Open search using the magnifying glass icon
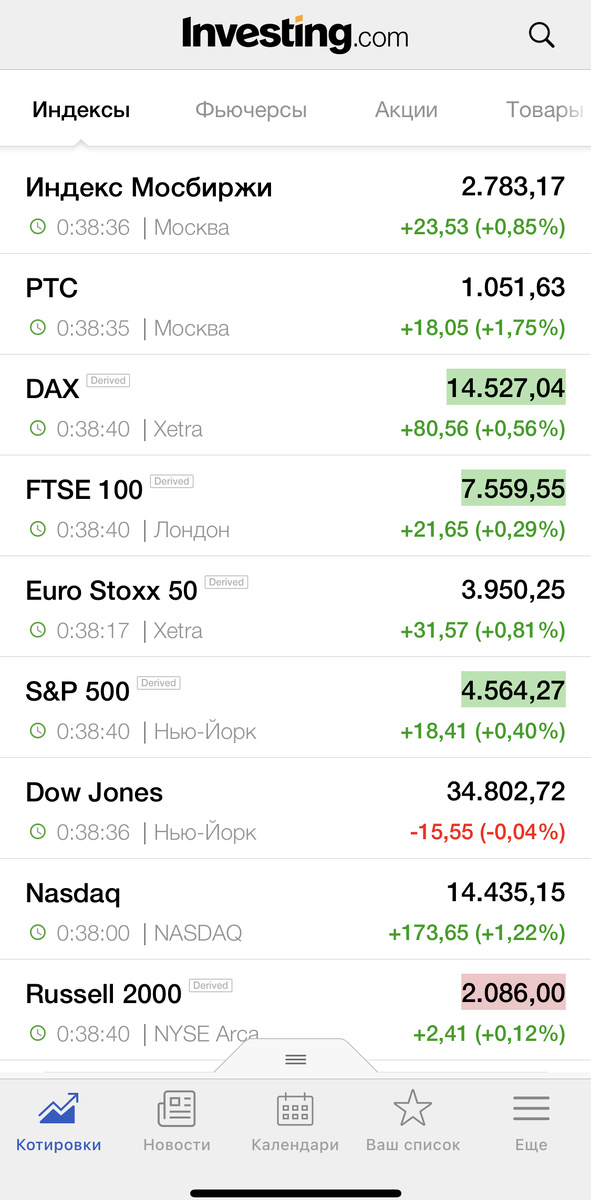 pos(541,34)
